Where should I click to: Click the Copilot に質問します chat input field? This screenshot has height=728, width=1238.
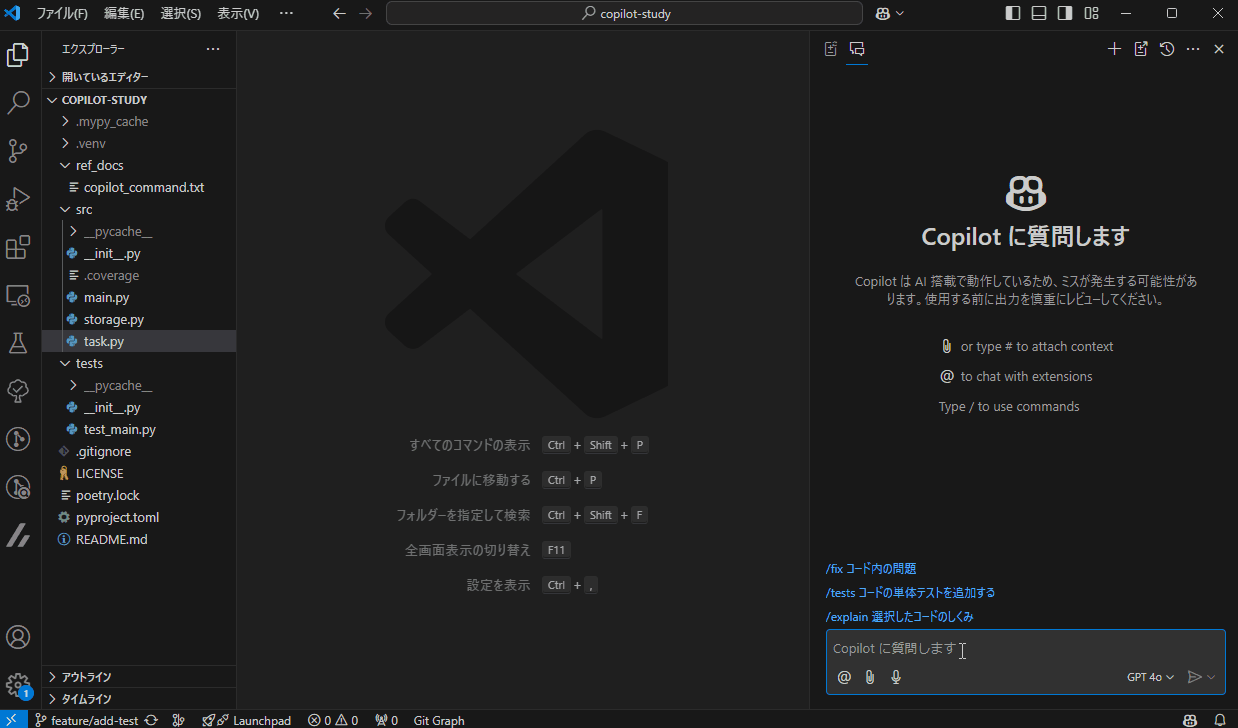click(x=1026, y=649)
